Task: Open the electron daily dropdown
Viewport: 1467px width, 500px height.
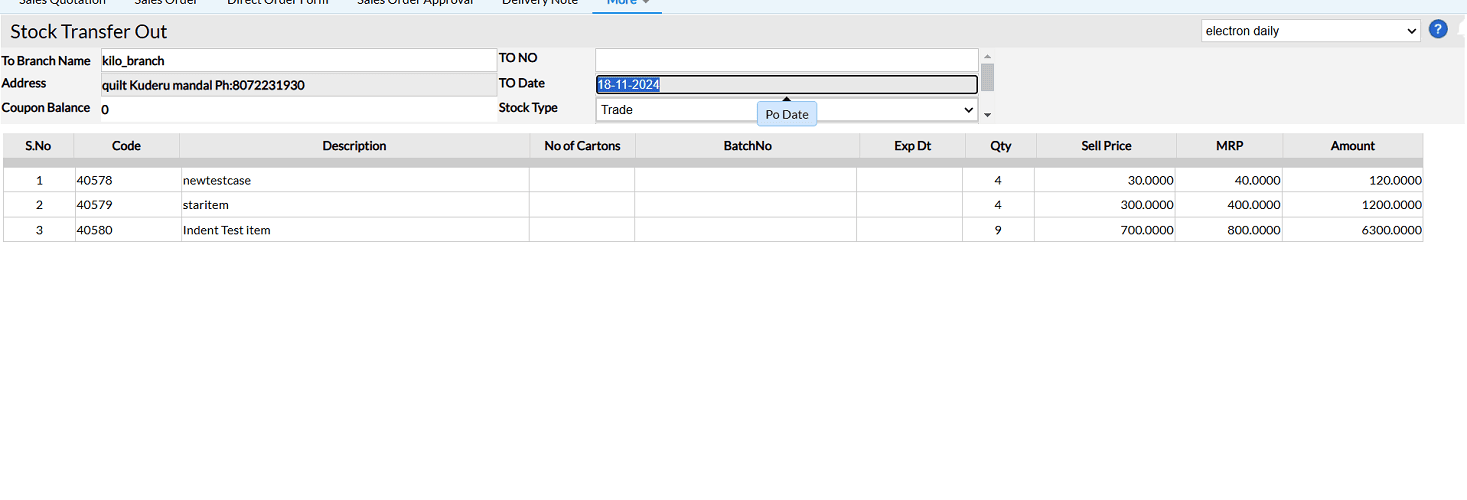Action: click(x=1310, y=31)
